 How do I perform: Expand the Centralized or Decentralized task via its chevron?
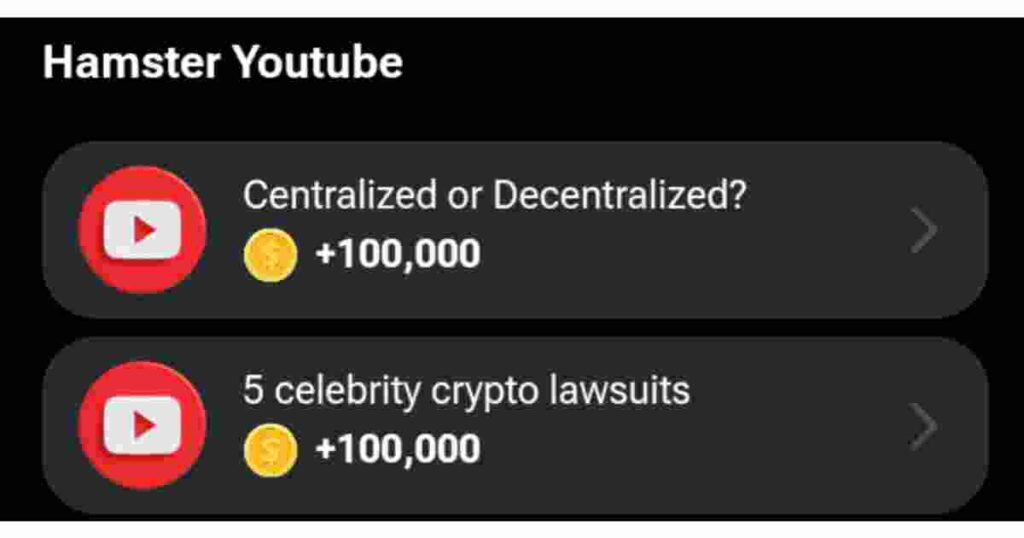(924, 230)
